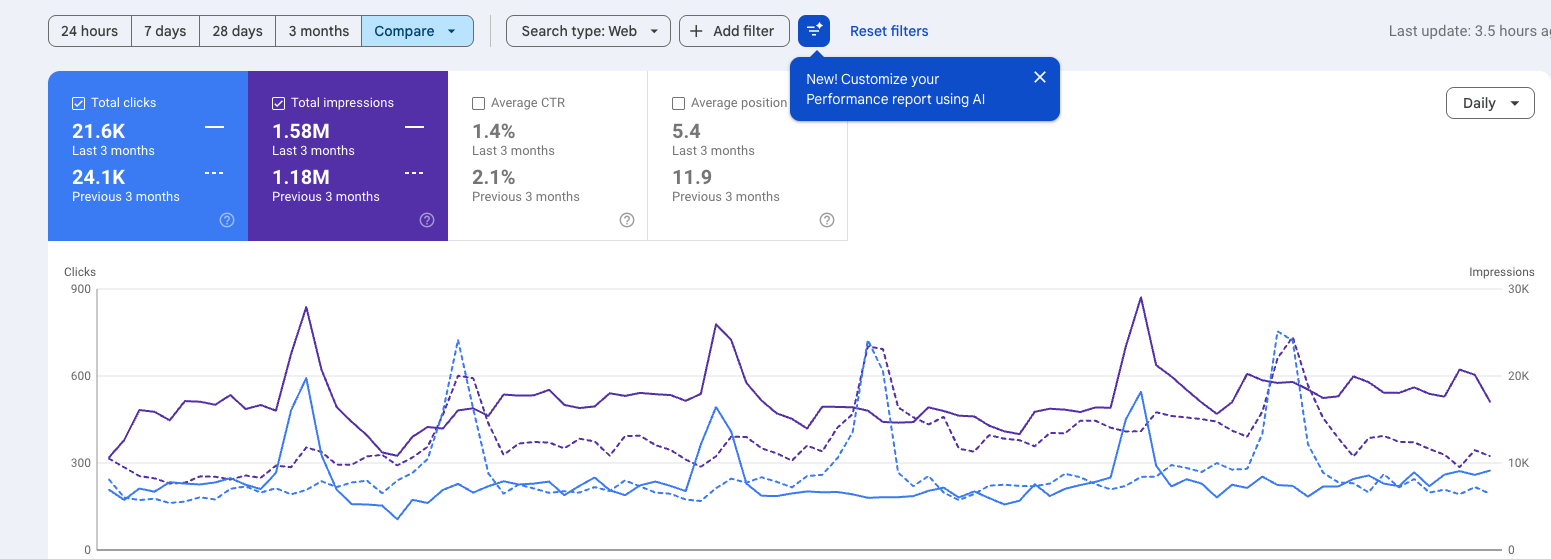
Task: Open the Compare date range dropdown
Action: (416, 31)
